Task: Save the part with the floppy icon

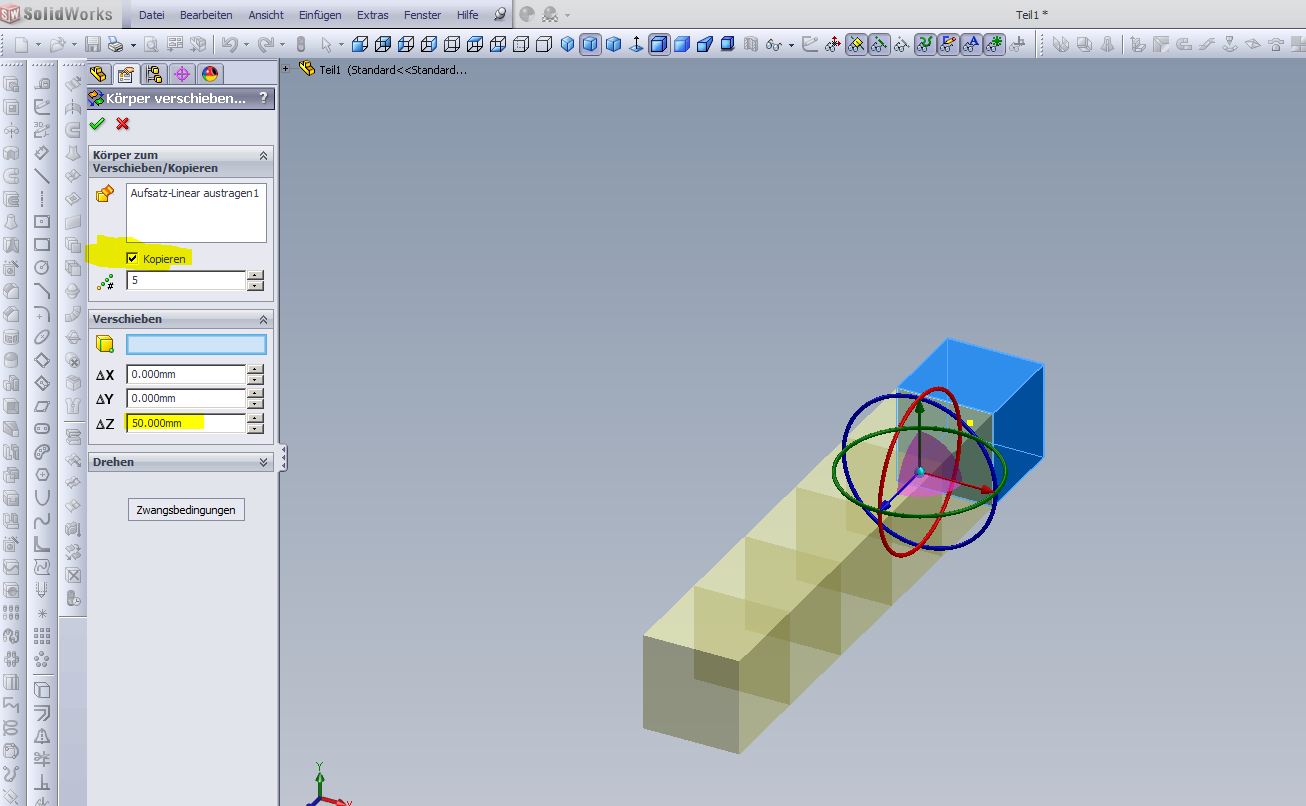Action: coord(93,44)
